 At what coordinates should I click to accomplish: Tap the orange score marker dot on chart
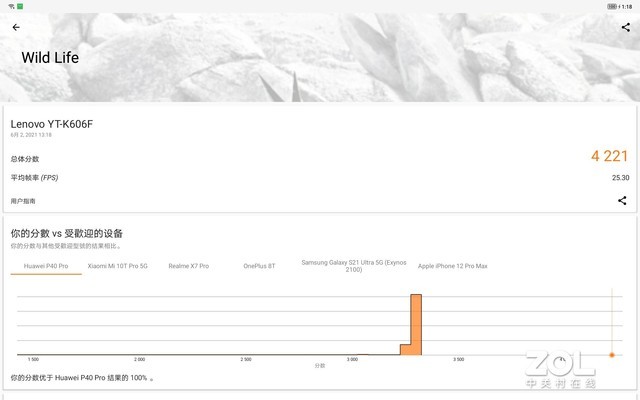pyautogui.click(x=612, y=355)
